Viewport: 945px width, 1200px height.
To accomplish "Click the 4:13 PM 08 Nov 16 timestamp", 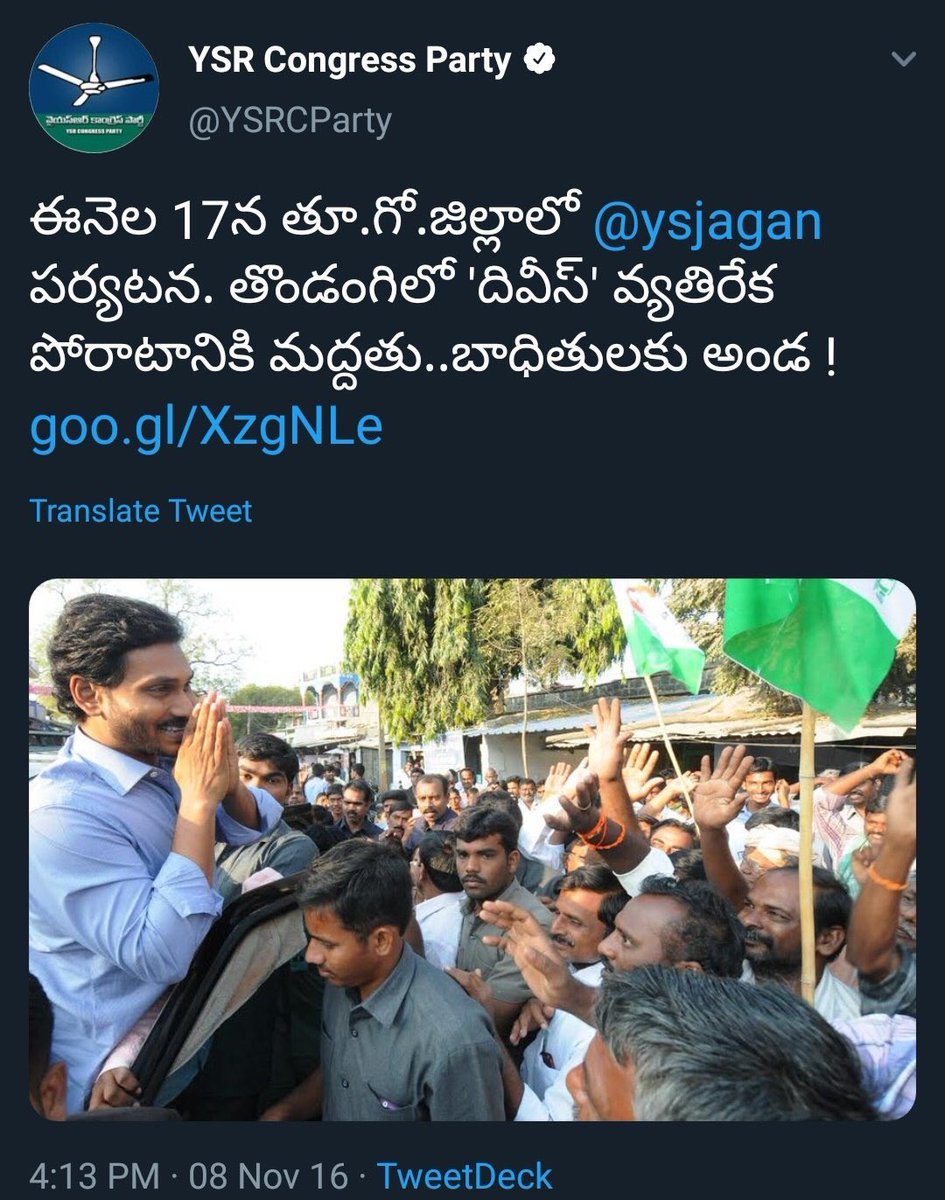I will [x=189, y=1175].
